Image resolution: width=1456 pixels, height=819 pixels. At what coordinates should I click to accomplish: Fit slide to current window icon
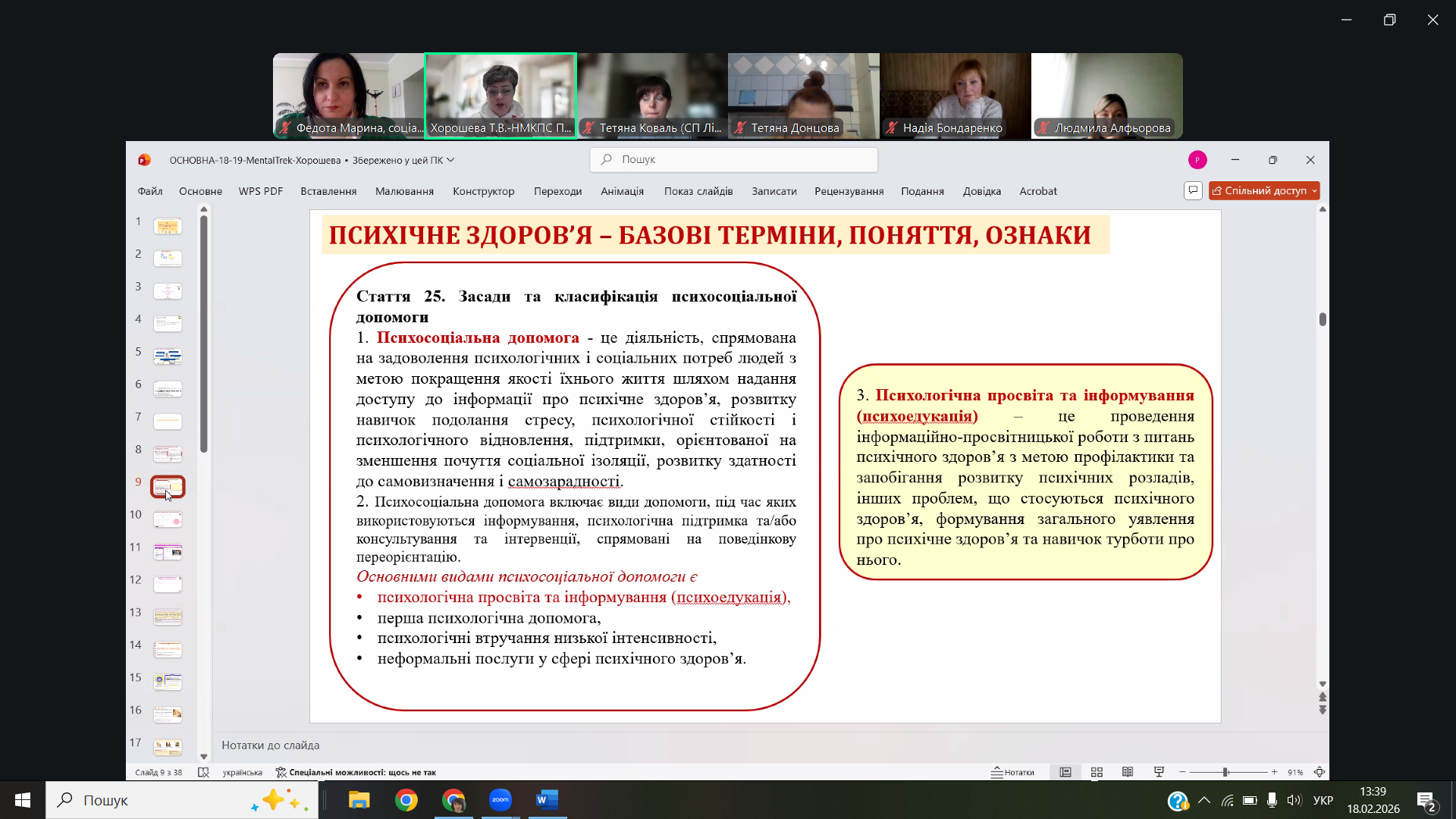[1319, 772]
